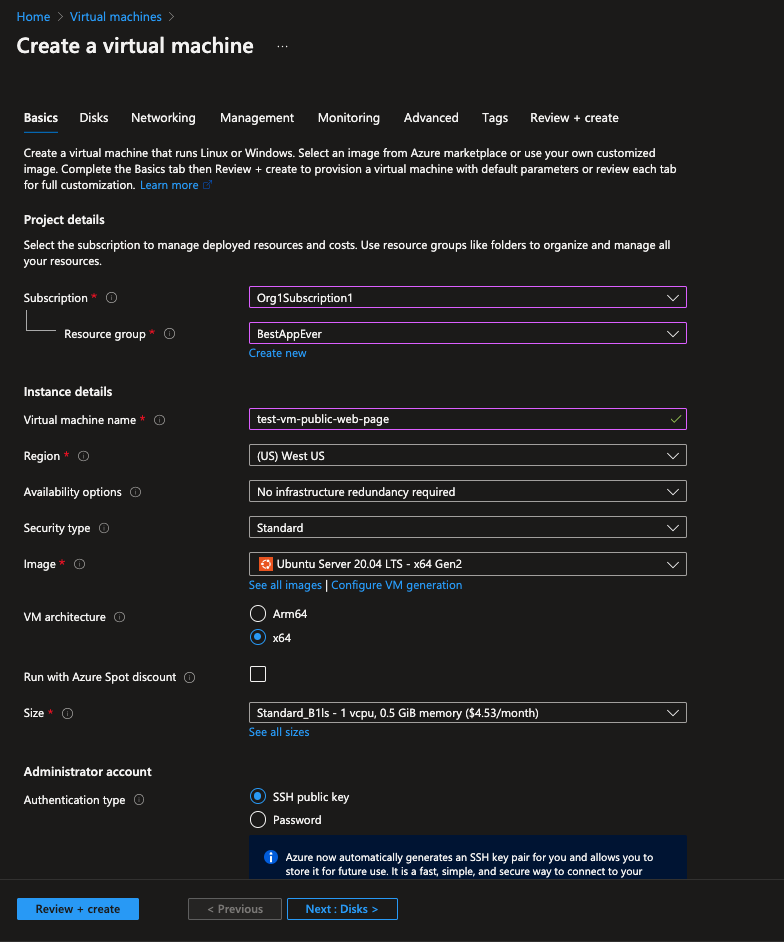Image resolution: width=784 pixels, height=942 pixels.
Task: Open the Resource group dropdown
Action: pyautogui.click(x=467, y=333)
